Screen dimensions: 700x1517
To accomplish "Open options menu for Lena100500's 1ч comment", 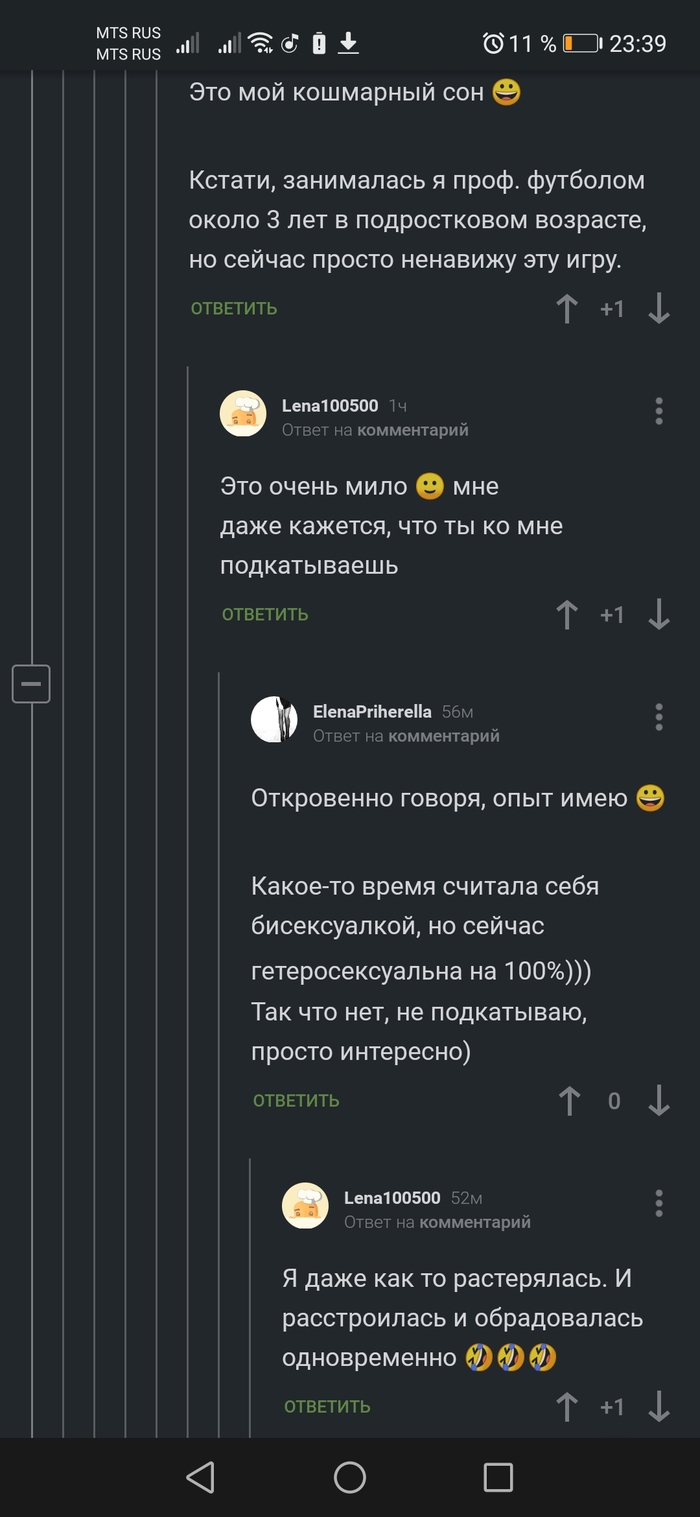I will click(x=658, y=411).
